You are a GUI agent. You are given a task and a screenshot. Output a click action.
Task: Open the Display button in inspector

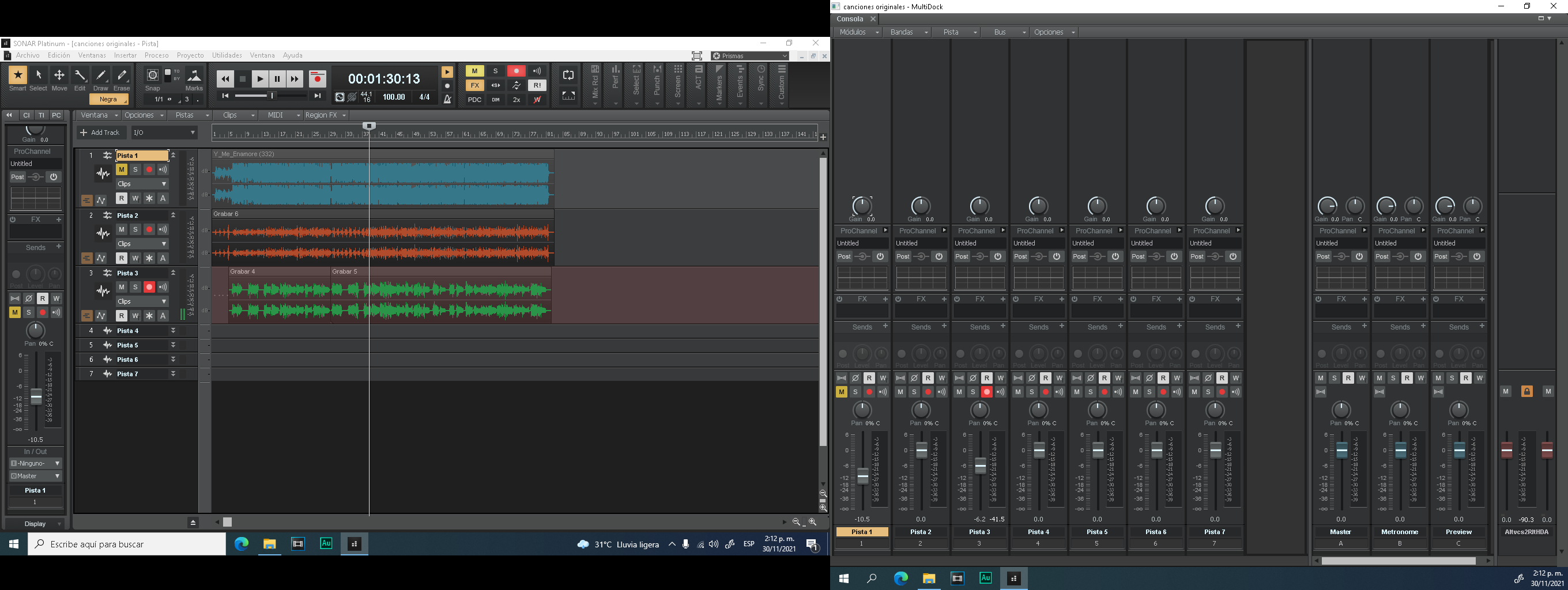[35, 524]
